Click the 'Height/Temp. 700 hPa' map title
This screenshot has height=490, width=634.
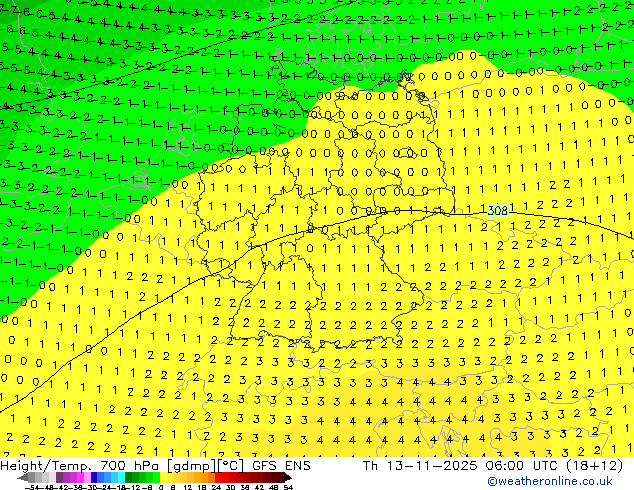click(x=80, y=466)
